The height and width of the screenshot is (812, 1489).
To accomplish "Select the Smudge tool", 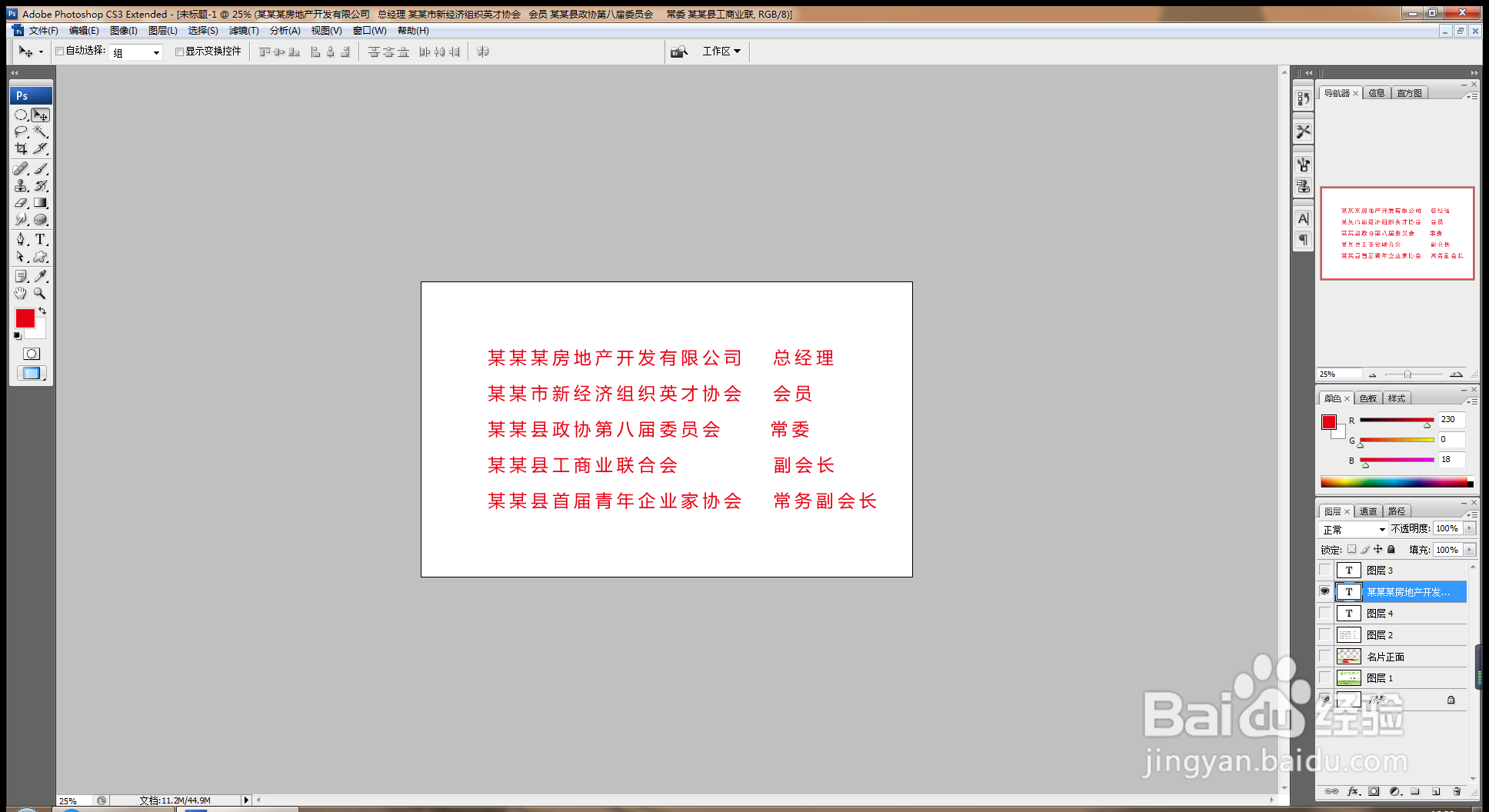I will point(21,219).
